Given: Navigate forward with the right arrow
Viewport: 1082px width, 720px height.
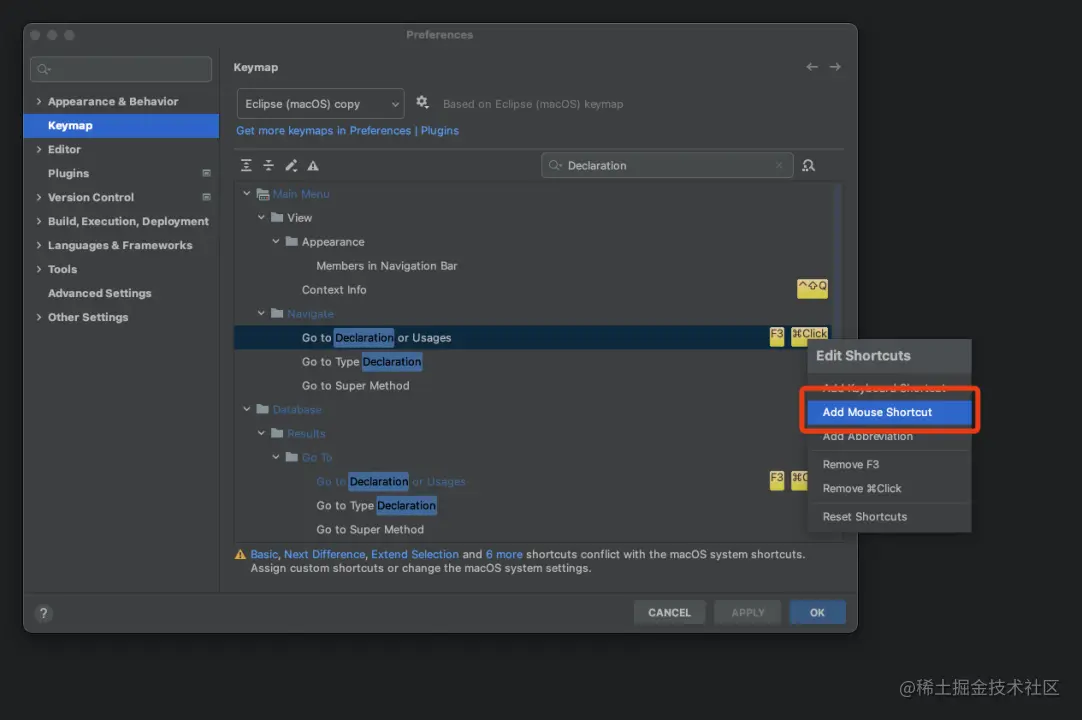Looking at the screenshot, I should pyautogui.click(x=835, y=67).
